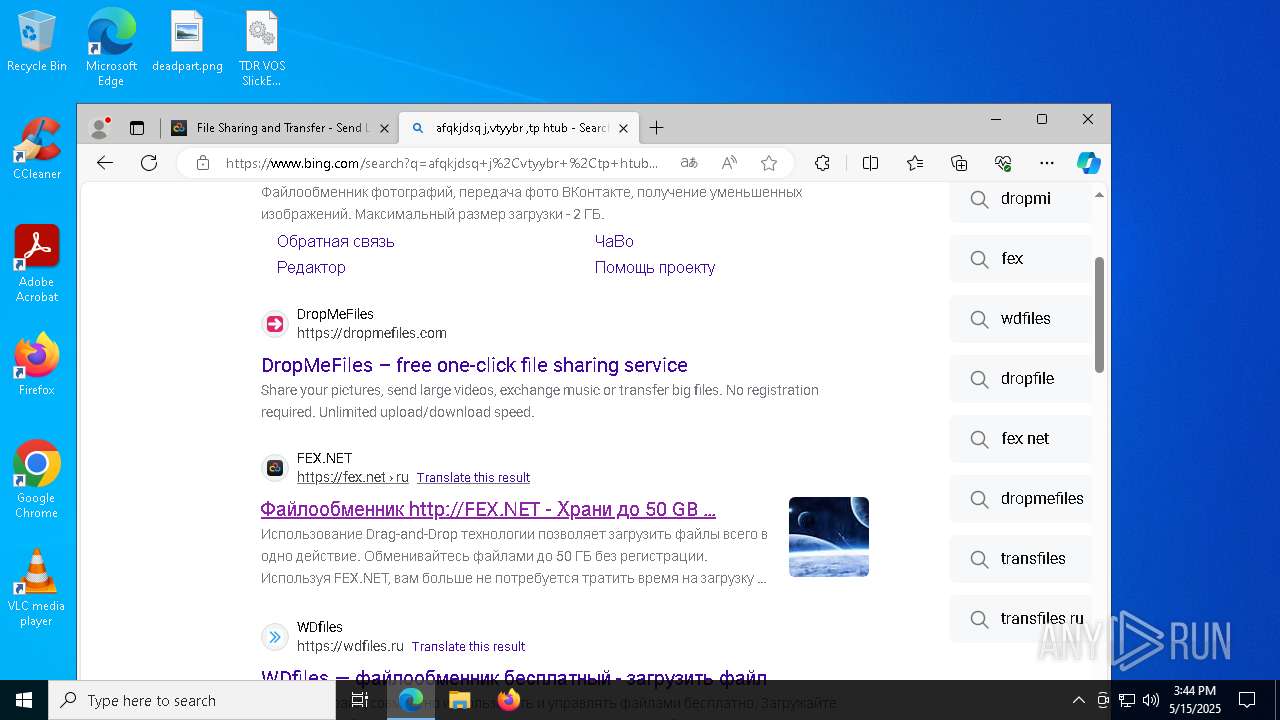The width and height of the screenshot is (1280, 720).
Task: Go back using the Edge back arrow
Action: coord(105,163)
